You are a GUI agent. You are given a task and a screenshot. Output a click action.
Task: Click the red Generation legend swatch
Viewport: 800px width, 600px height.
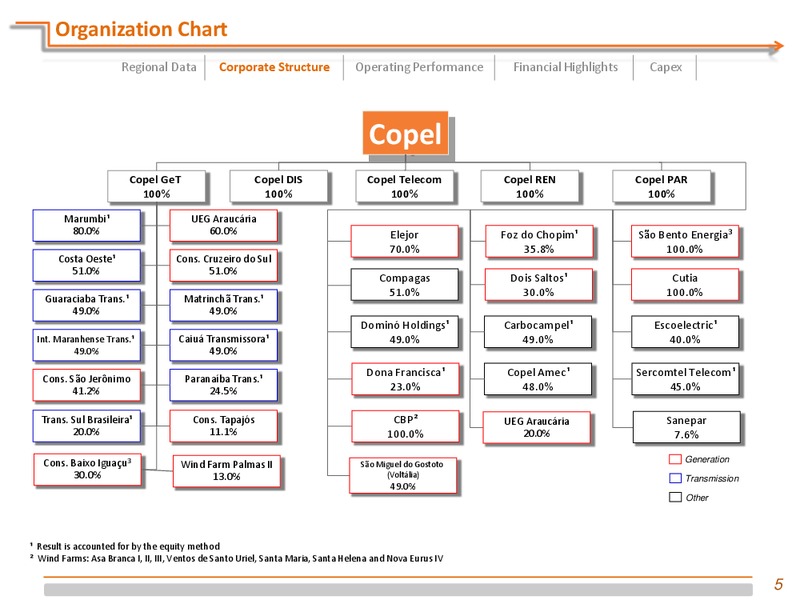click(x=675, y=459)
